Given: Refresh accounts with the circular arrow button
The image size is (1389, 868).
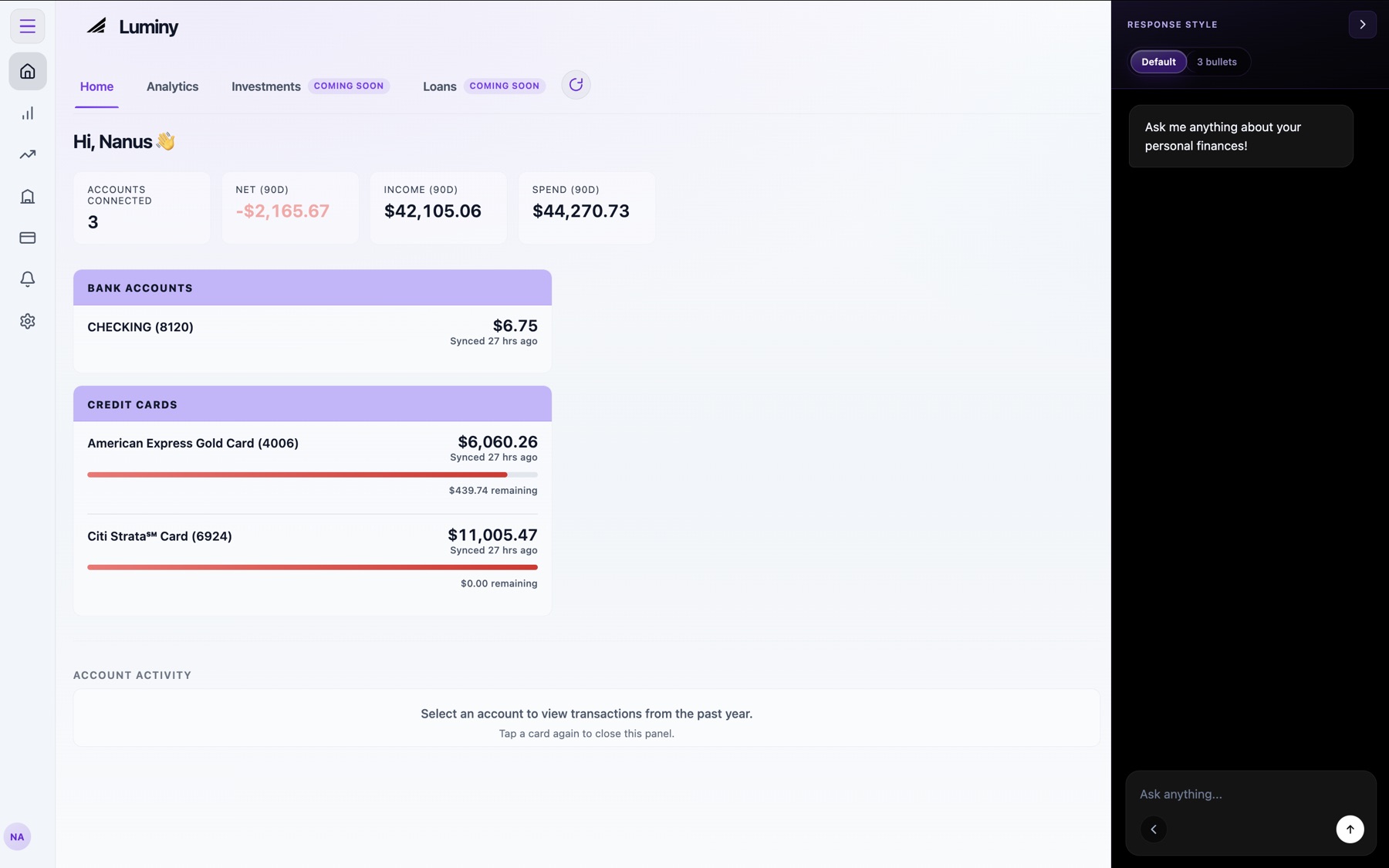Looking at the screenshot, I should point(576,85).
